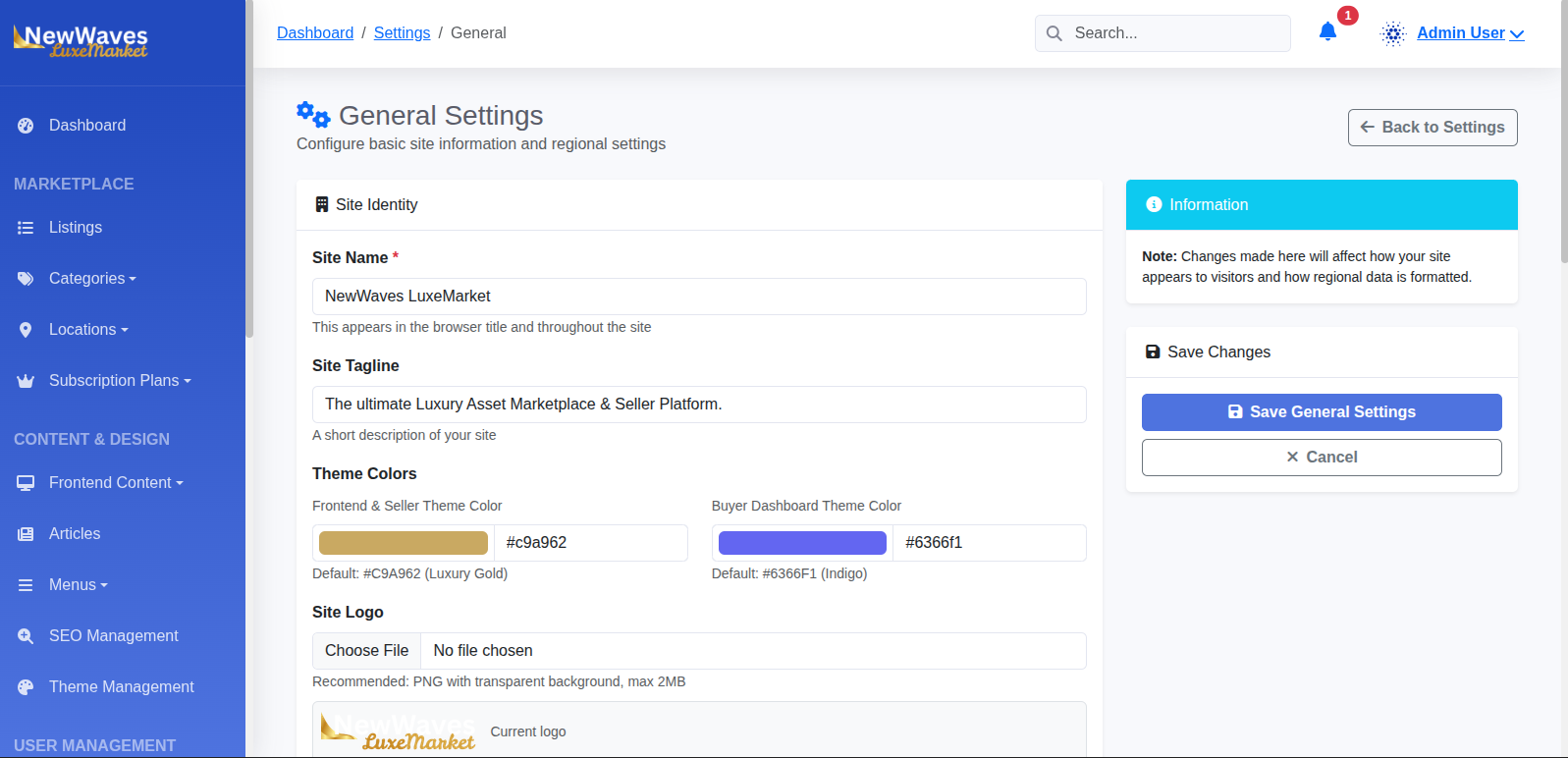Screen dimensions: 1568x758
Task: Click the #c9a962 hex color field
Action: 590,543
